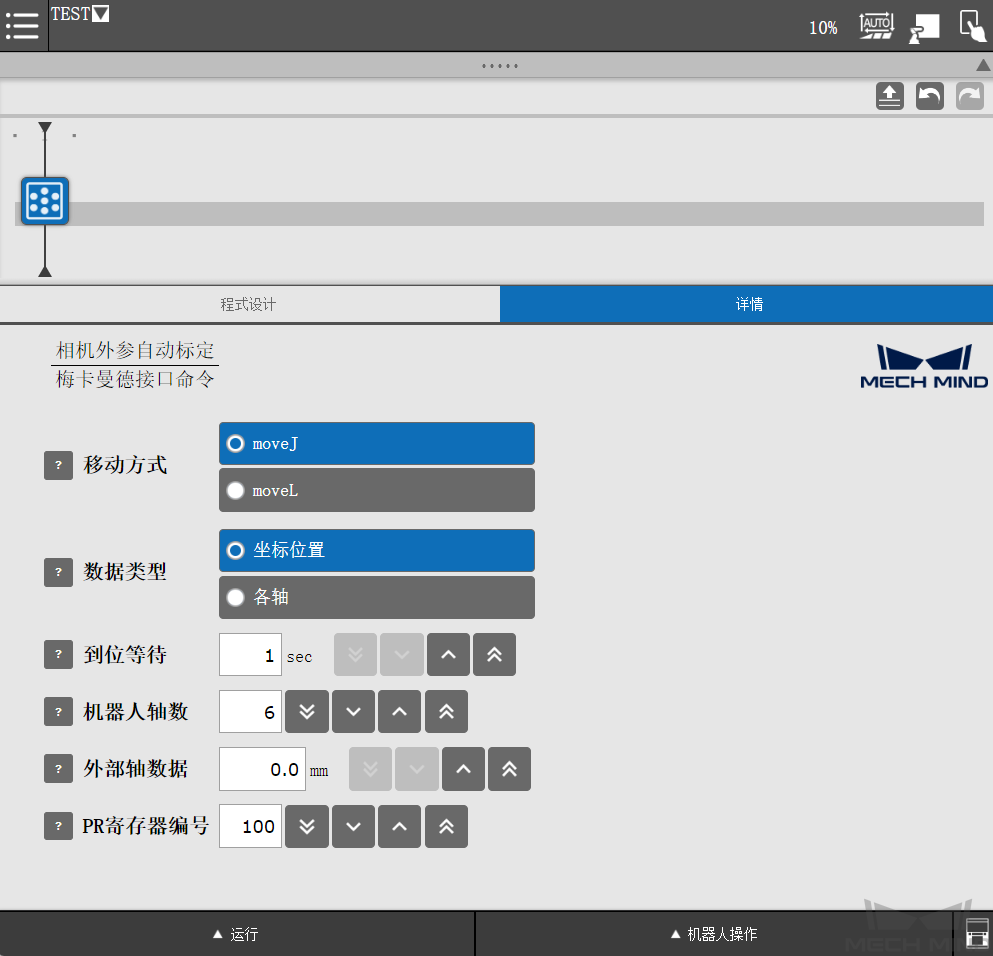Click the Mech-Mind logo
Viewport: 993px width, 956px height.
[922, 366]
